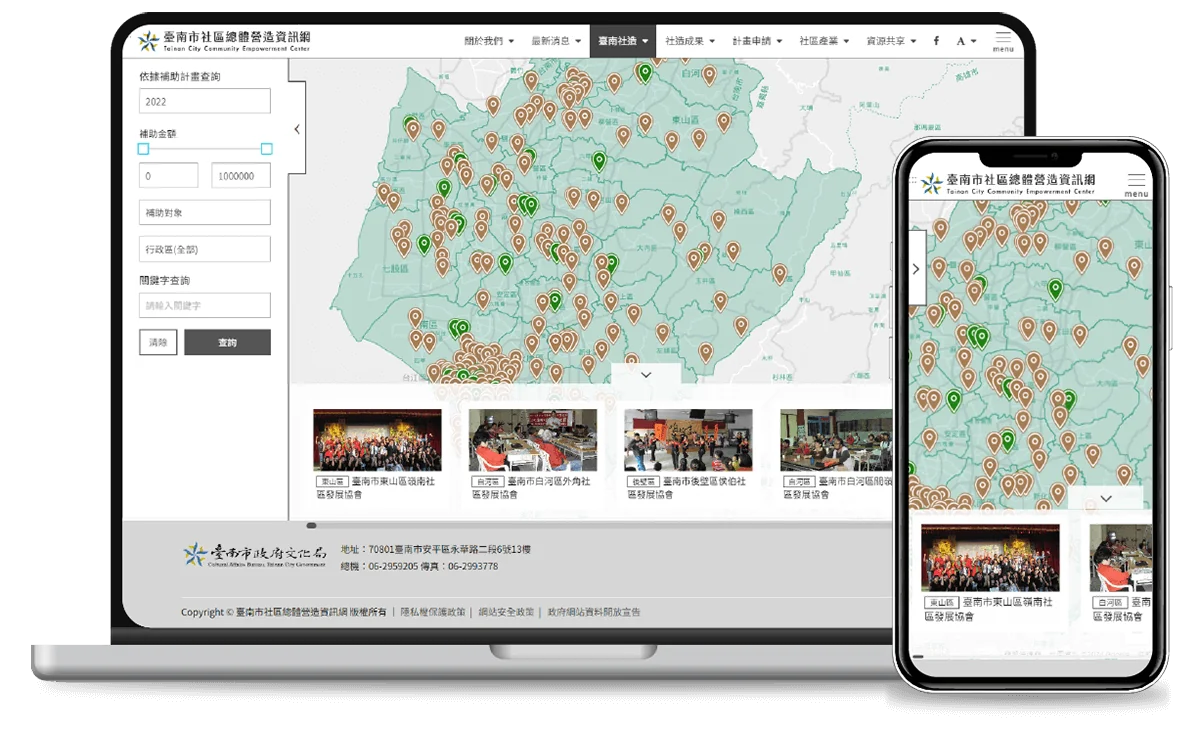Click the easternmost brown pin on laptop map
The image size is (1199, 732).
click(x=779, y=274)
